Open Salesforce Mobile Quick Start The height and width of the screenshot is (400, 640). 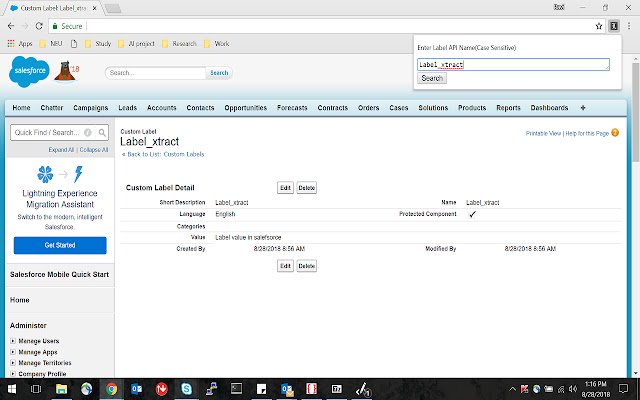tap(60, 275)
